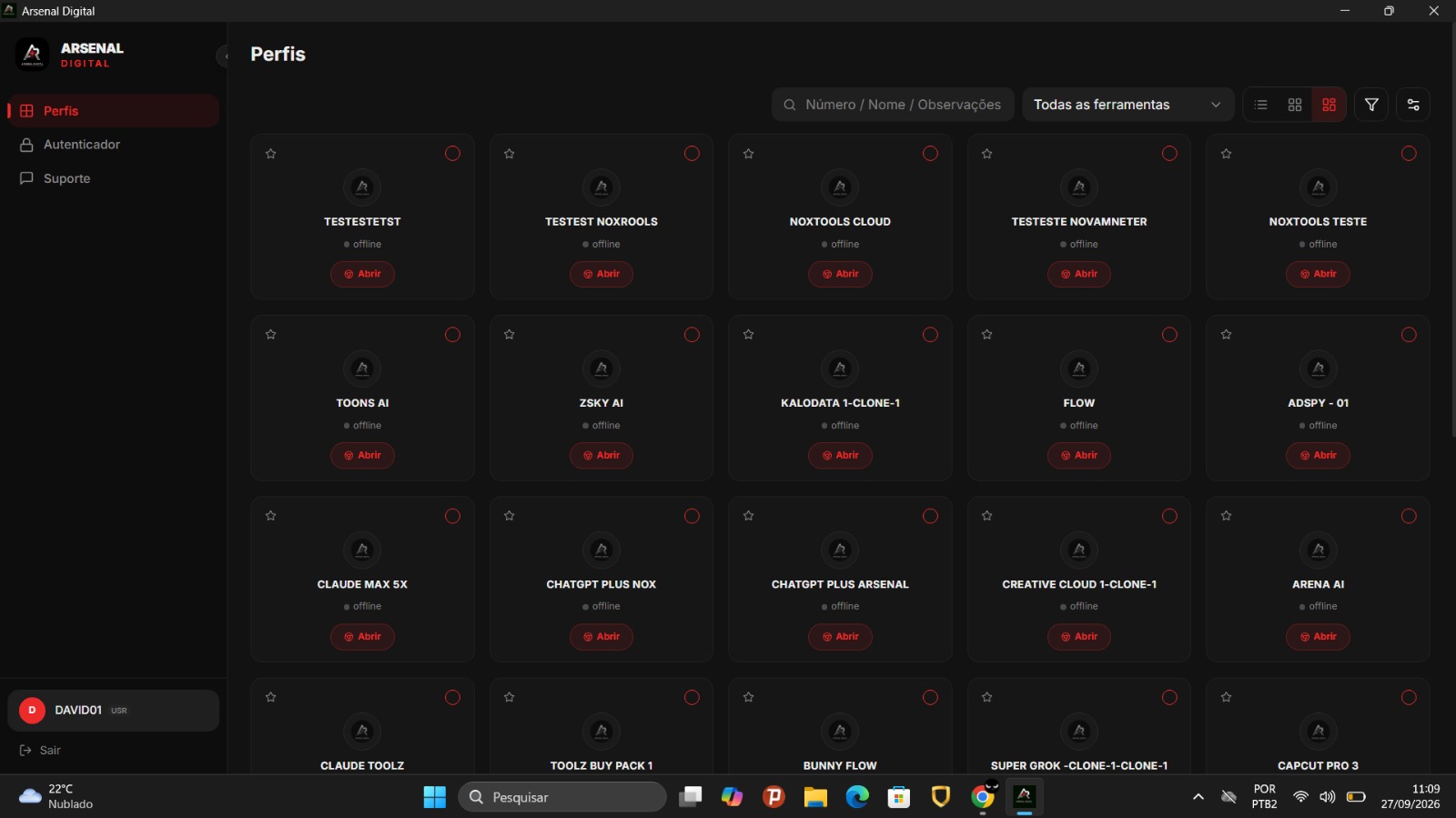The width and height of the screenshot is (1456, 818).
Task: Favorite the CREATIVE CLOUD 1-CLONE-1 profile
Action: 987,516
